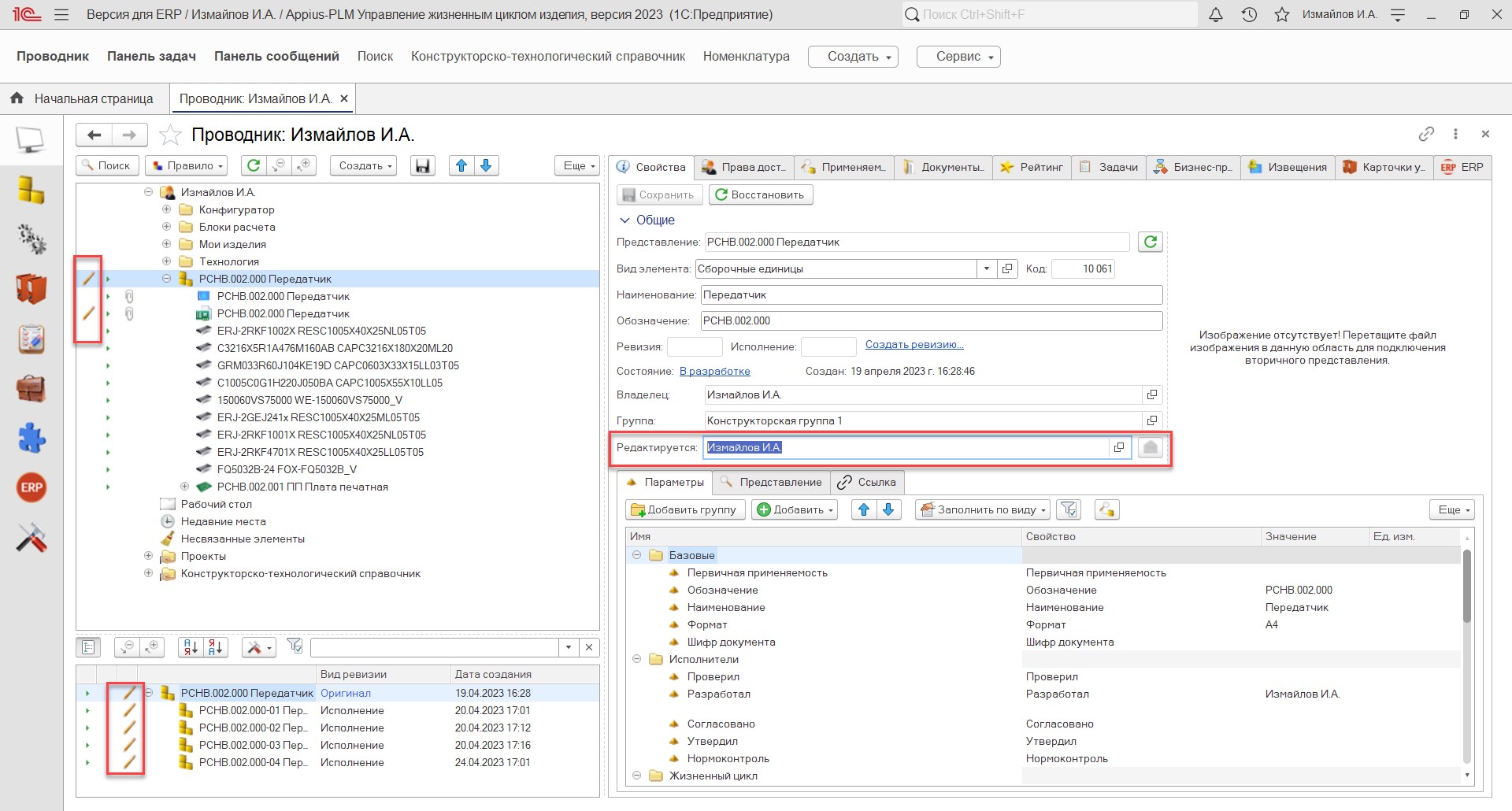Click В разработке state link
Screen dimensions: 1512x811
click(x=714, y=371)
